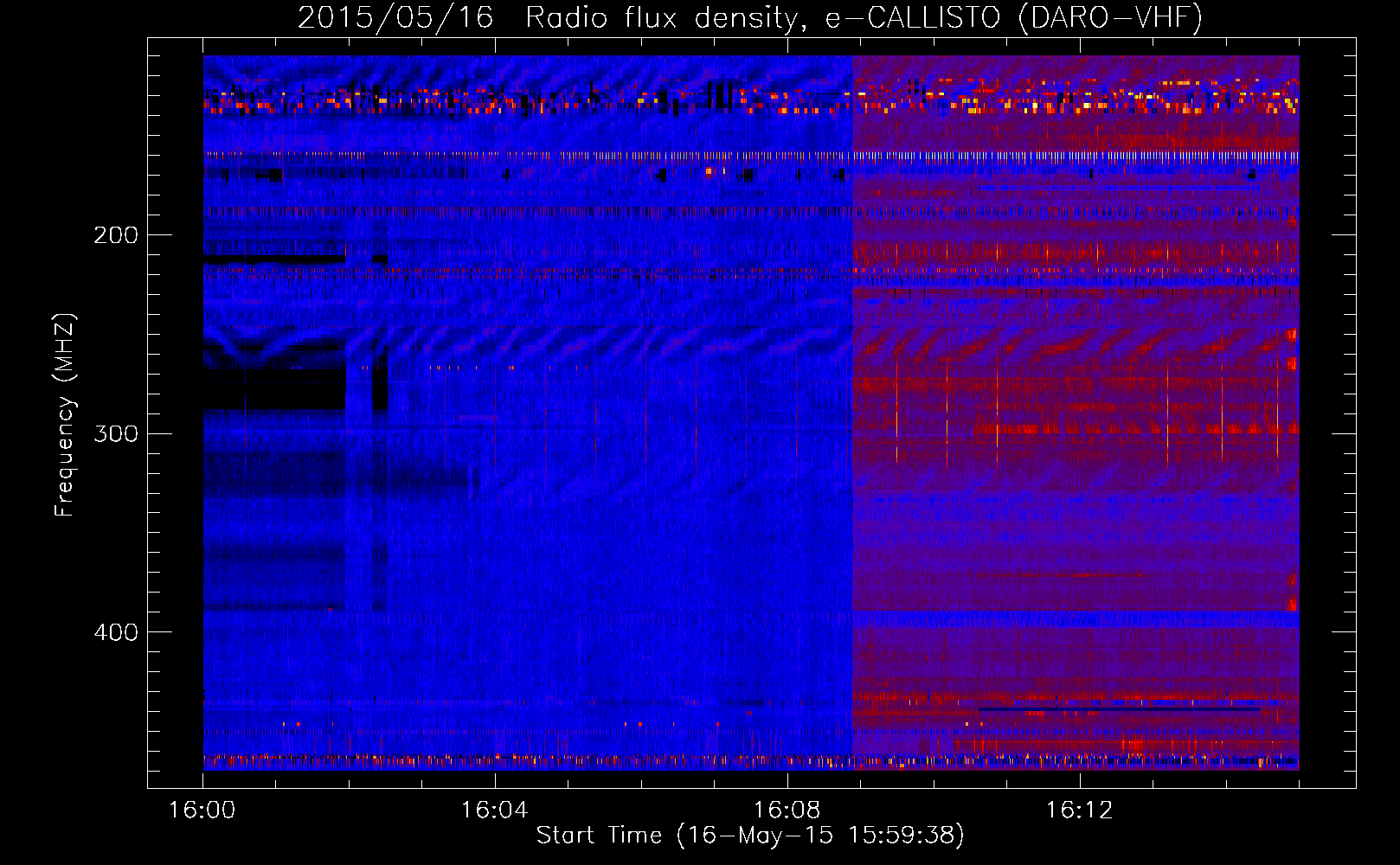Click the 'Start Time (16-May-15 15:59:38)' axis label
Viewport: 1400px width, 865px height.
(x=750, y=836)
